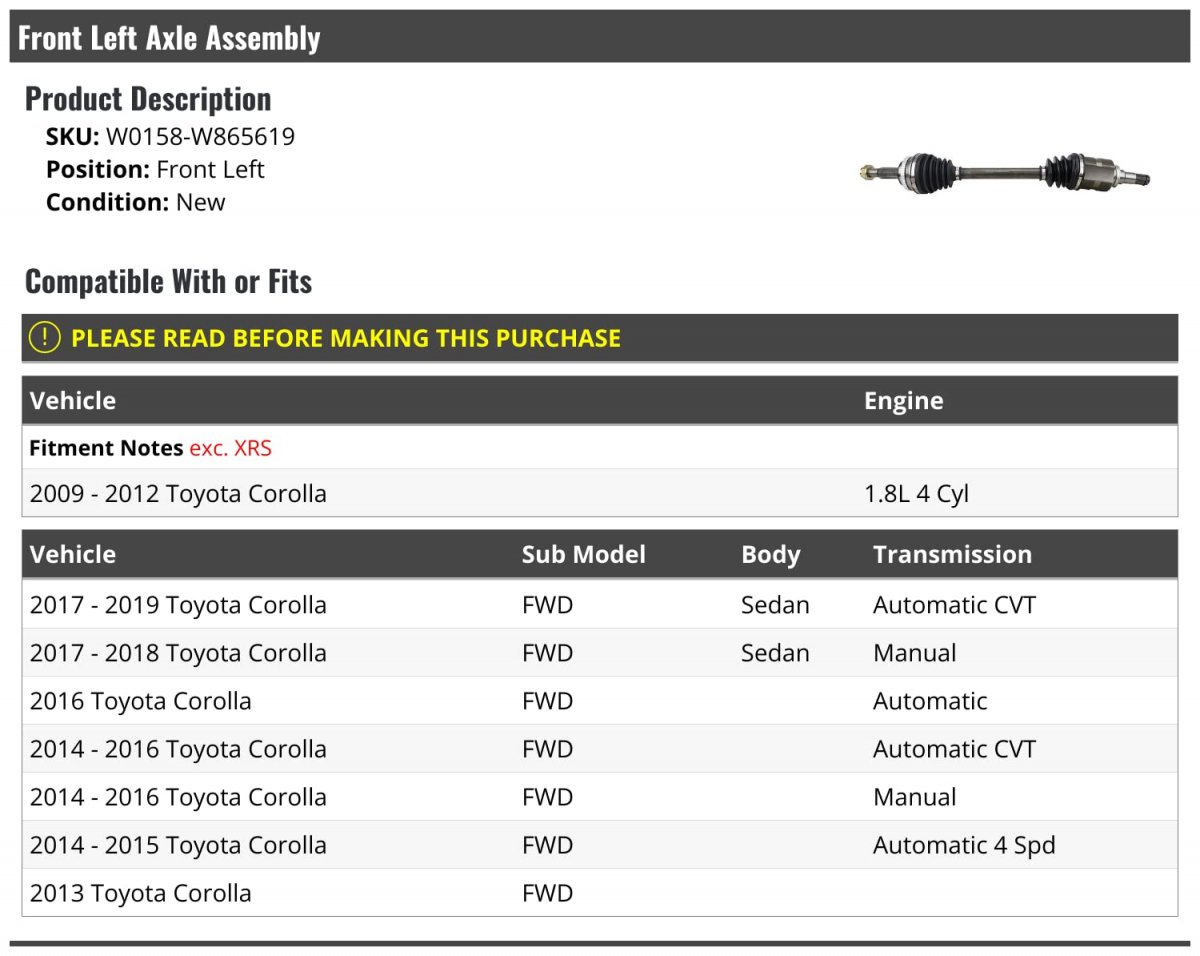1200x956 pixels.
Task: Click the 1.8L 4 Cyl engine cell
Action: click(916, 494)
